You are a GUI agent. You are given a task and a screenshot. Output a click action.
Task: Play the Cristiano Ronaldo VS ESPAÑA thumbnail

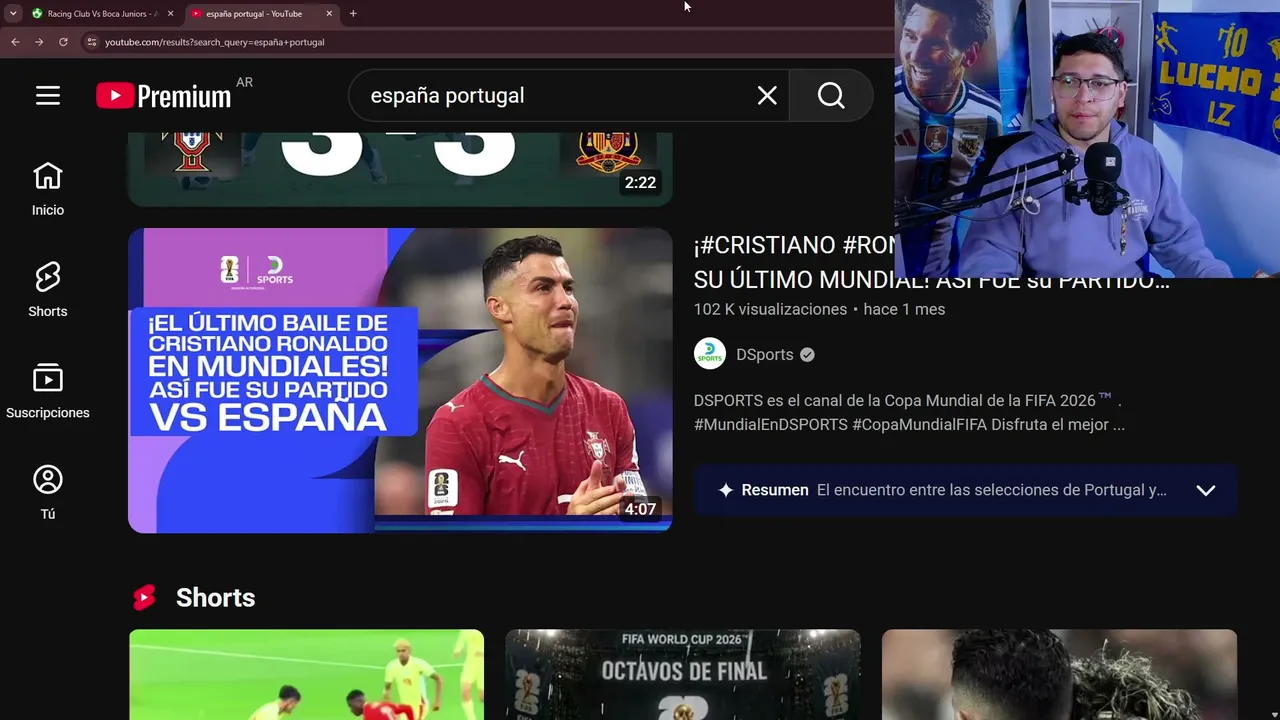(x=400, y=380)
